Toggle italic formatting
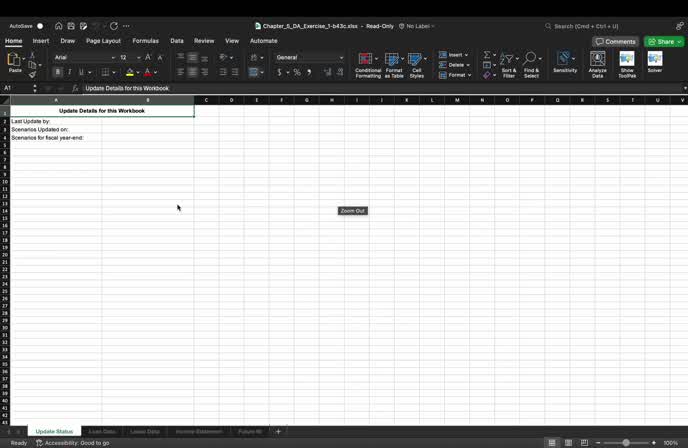 [x=70, y=73]
